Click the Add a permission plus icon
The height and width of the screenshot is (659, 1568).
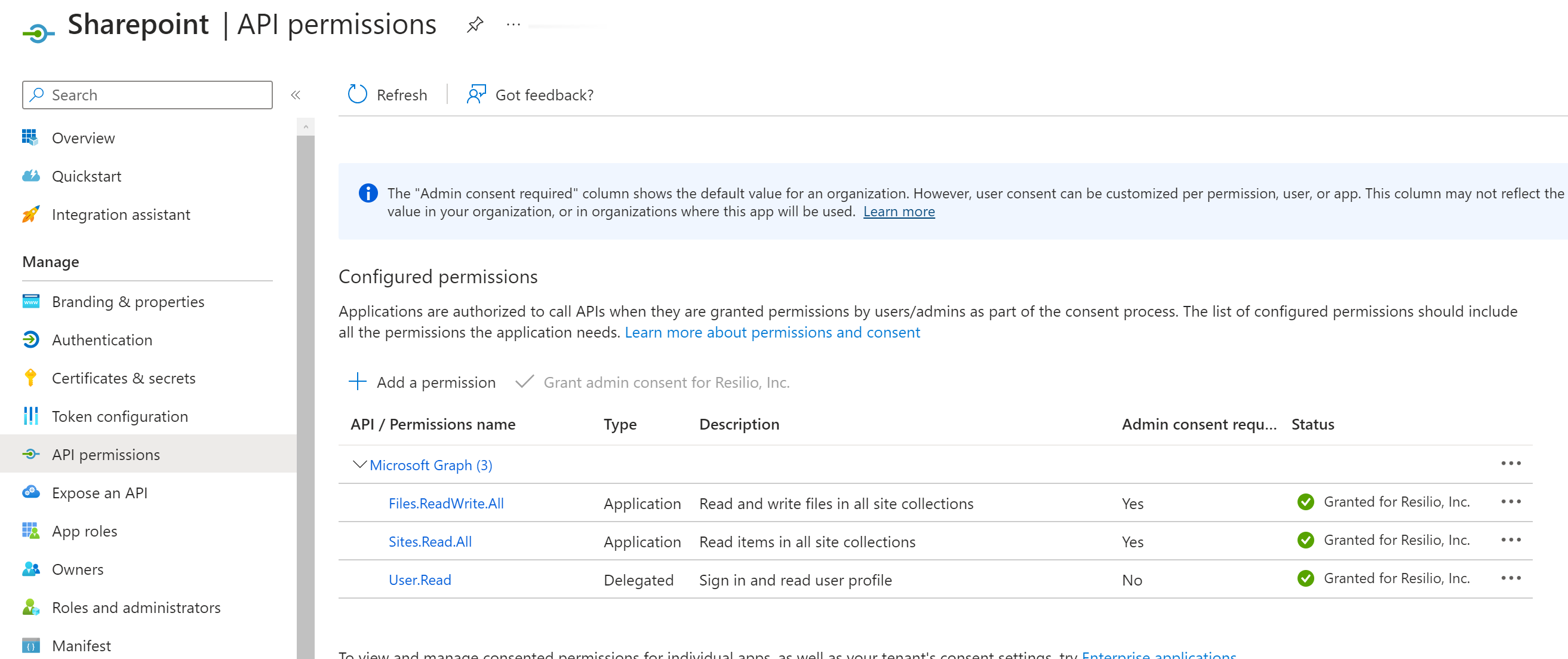pos(357,382)
